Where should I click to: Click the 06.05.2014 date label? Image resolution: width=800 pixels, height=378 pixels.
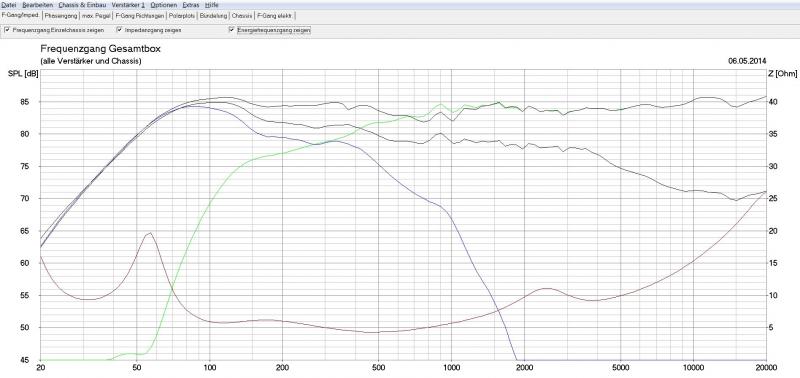[x=747, y=61]
